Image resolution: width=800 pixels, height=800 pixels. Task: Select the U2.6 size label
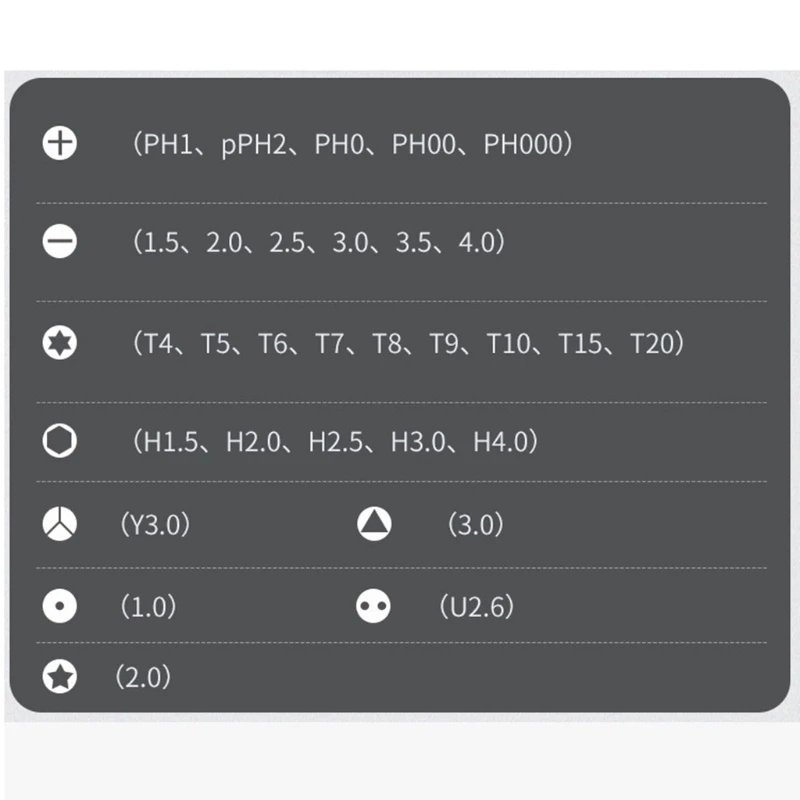click(476, 606)
